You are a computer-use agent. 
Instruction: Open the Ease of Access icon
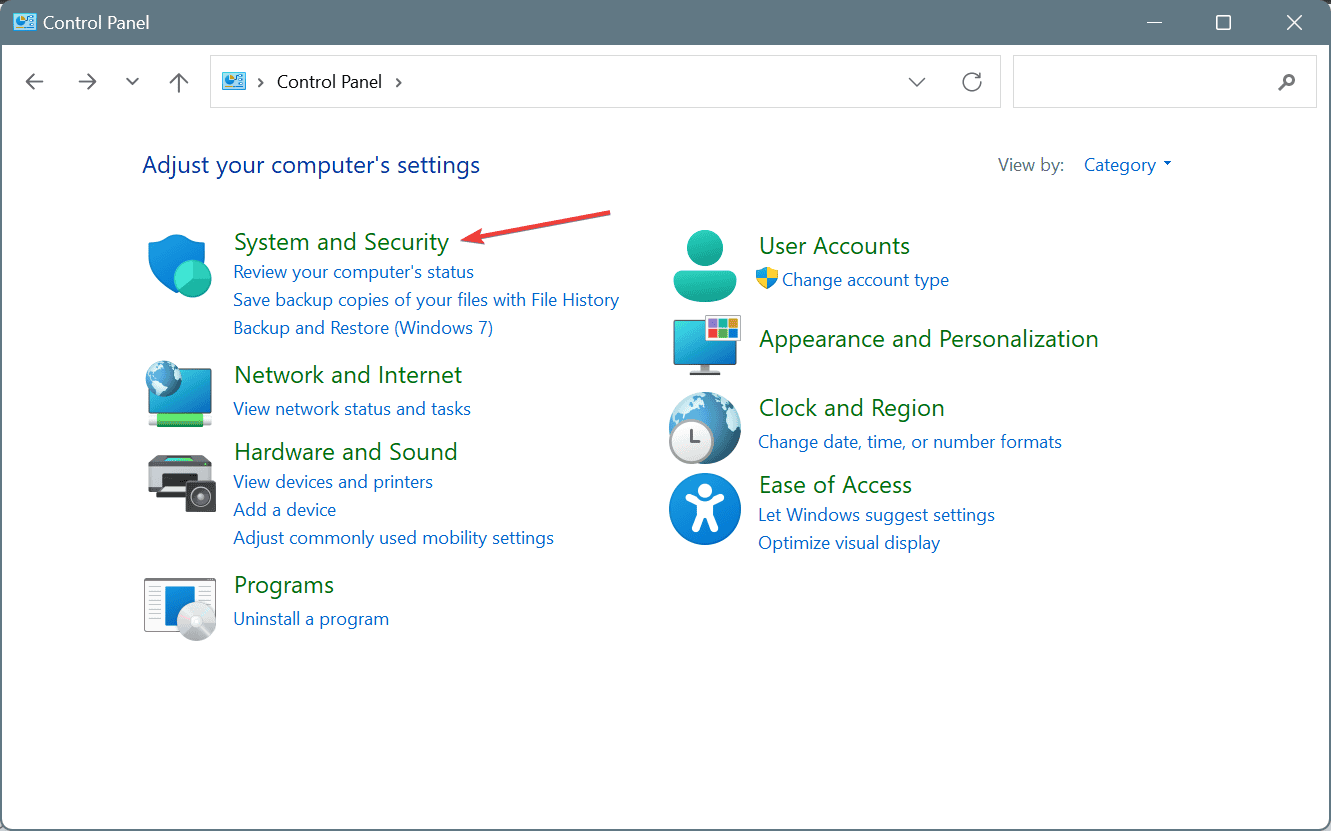coord(705,509)
